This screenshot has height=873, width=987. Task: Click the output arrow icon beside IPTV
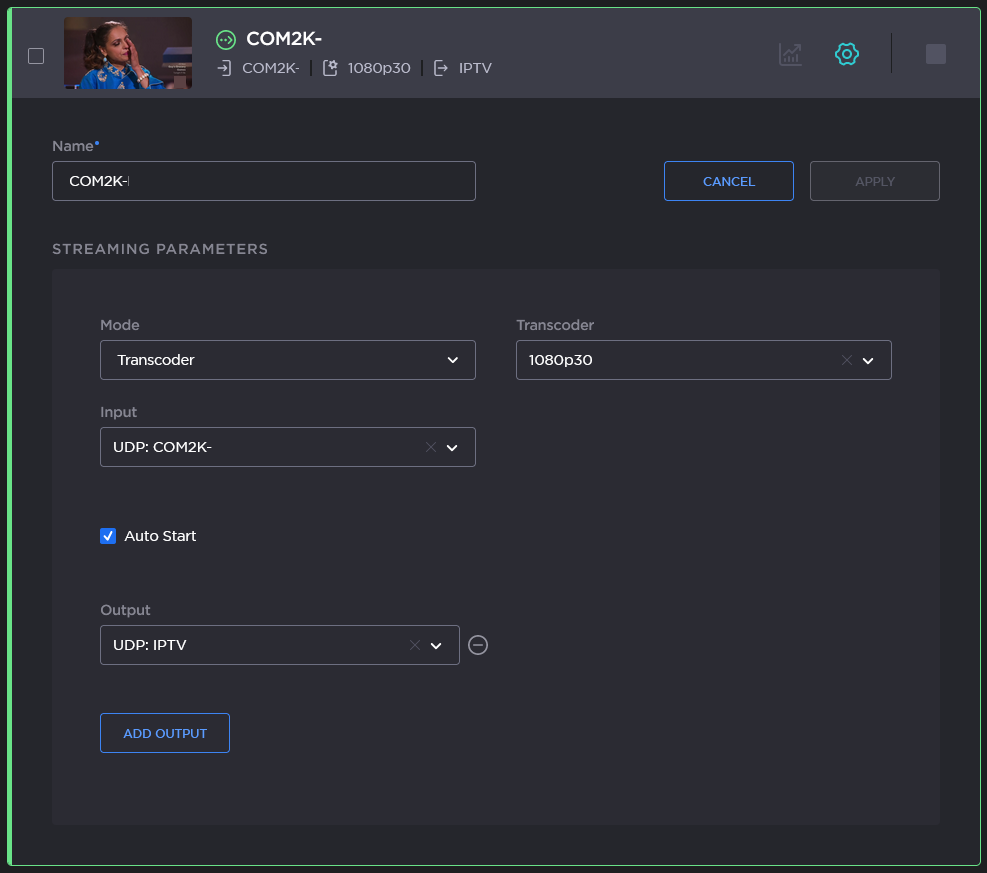click(x=440, y=68)
